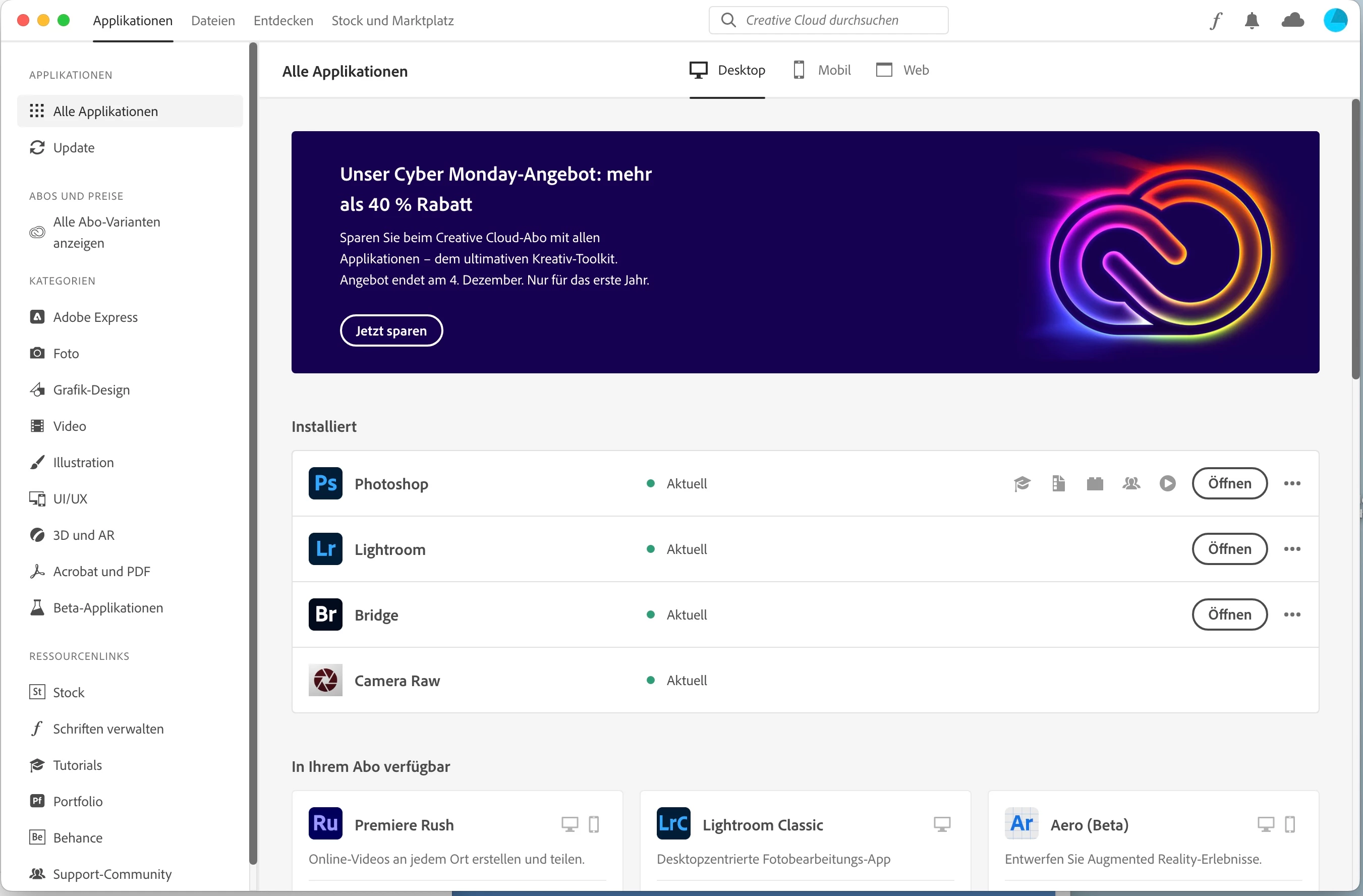Switch to the Web tab
The width and height of the screenshot is (1363, 896).
(902, 70)
